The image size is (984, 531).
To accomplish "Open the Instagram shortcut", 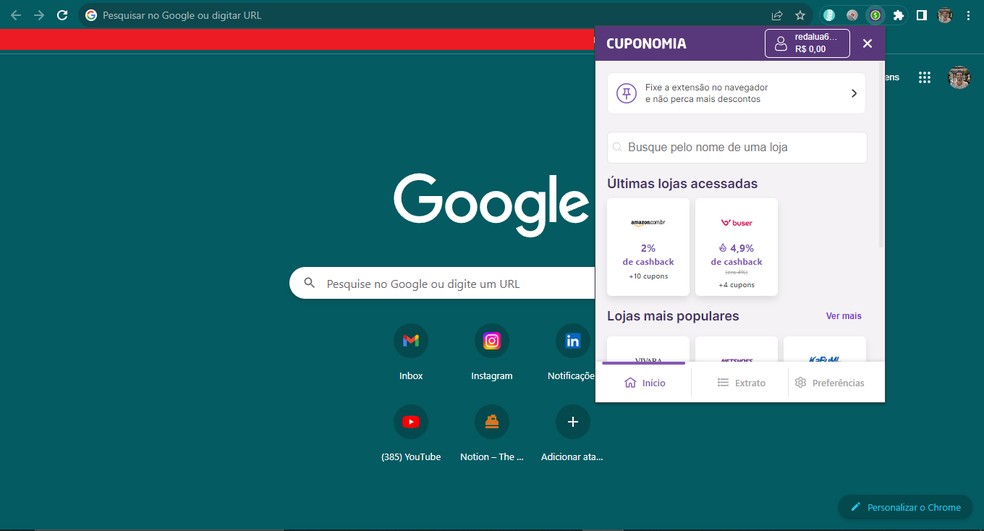I will [x=491, y=351].
